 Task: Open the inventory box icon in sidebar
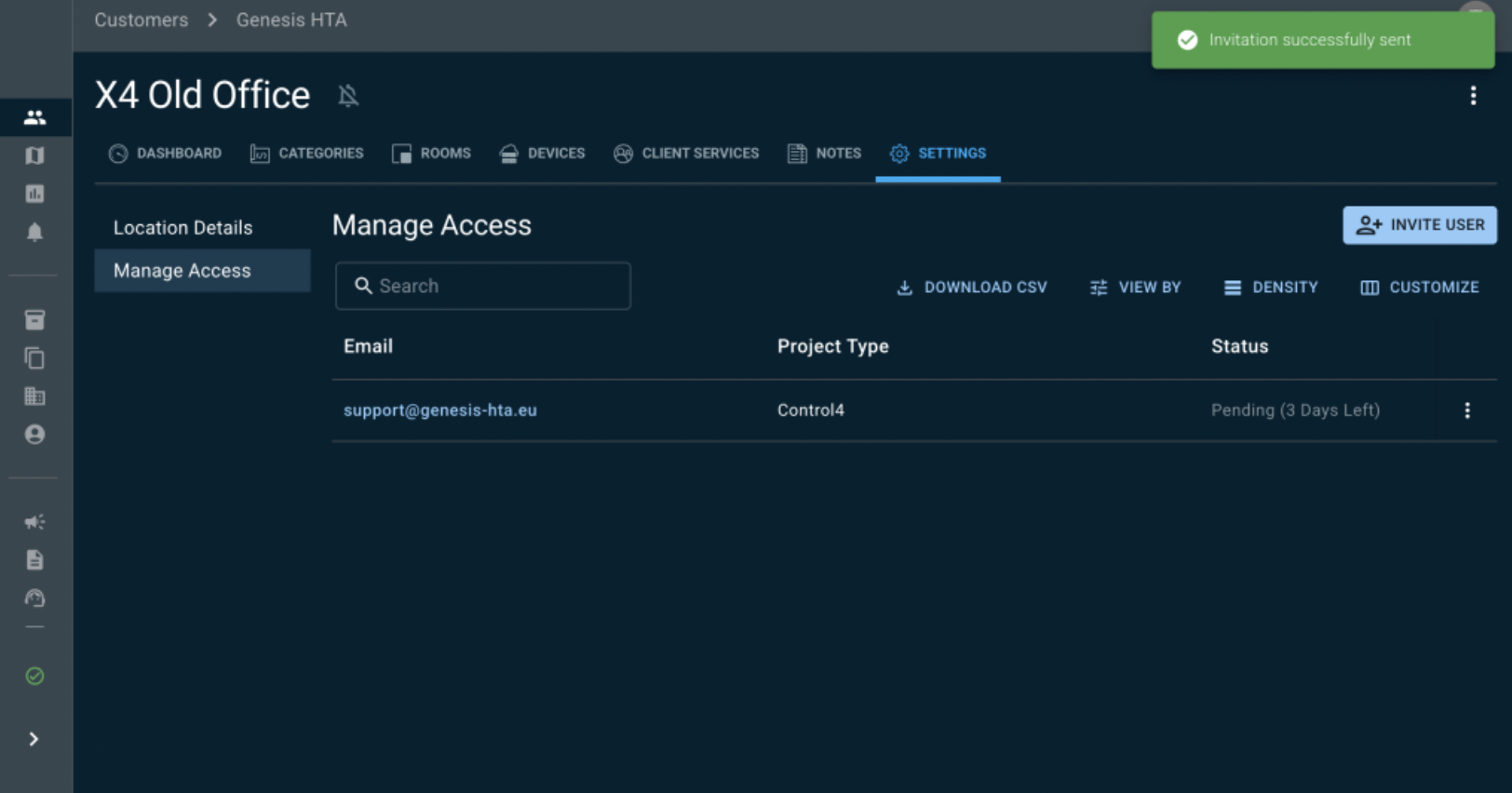pyautogui.click(x=35, y=320)
